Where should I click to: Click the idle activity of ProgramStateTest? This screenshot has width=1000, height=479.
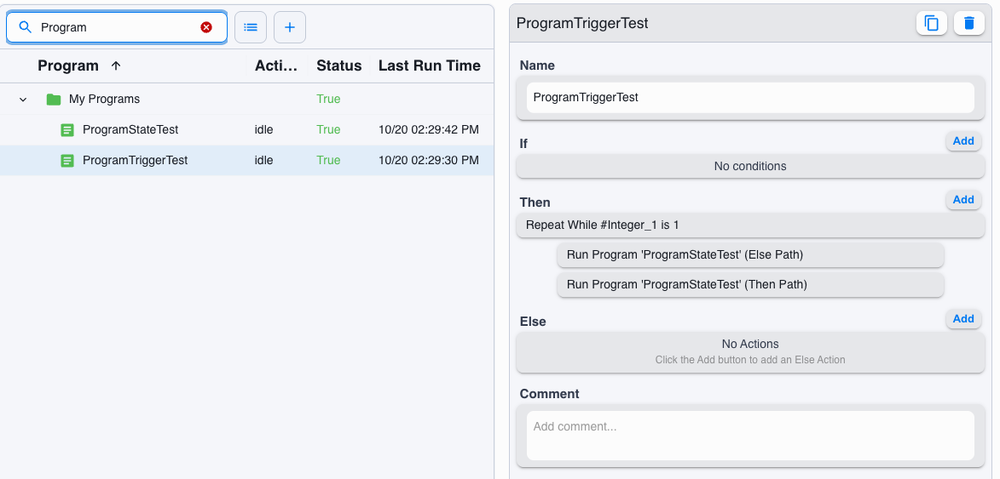point(263,129)
